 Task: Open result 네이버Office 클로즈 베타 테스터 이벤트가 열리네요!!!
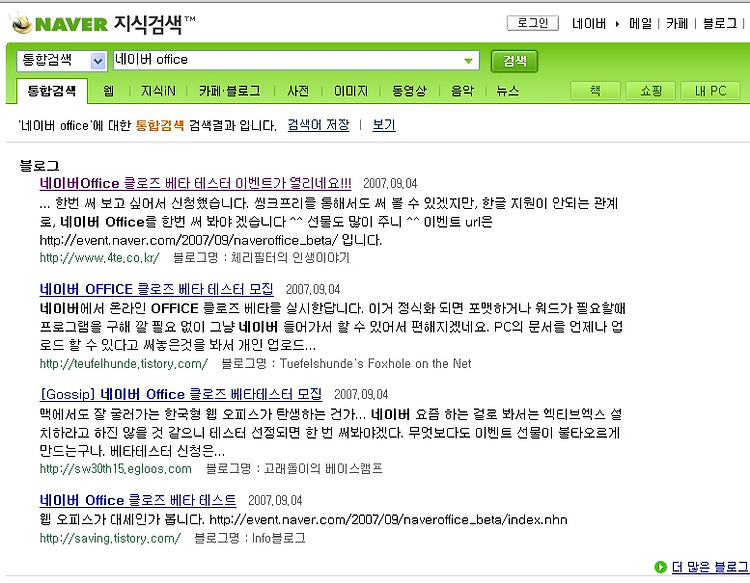pyautogui.click(x=195, y=183)
